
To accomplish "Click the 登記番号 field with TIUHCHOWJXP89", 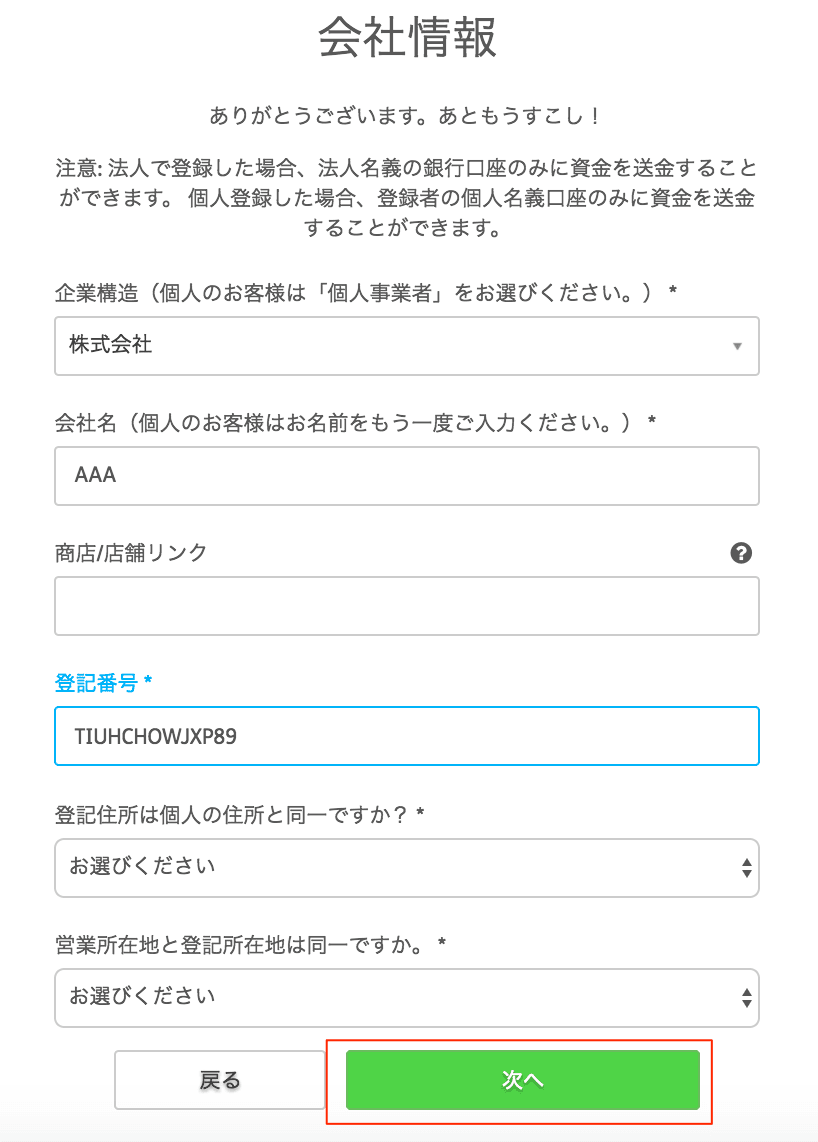I will (x=406, y=736).
